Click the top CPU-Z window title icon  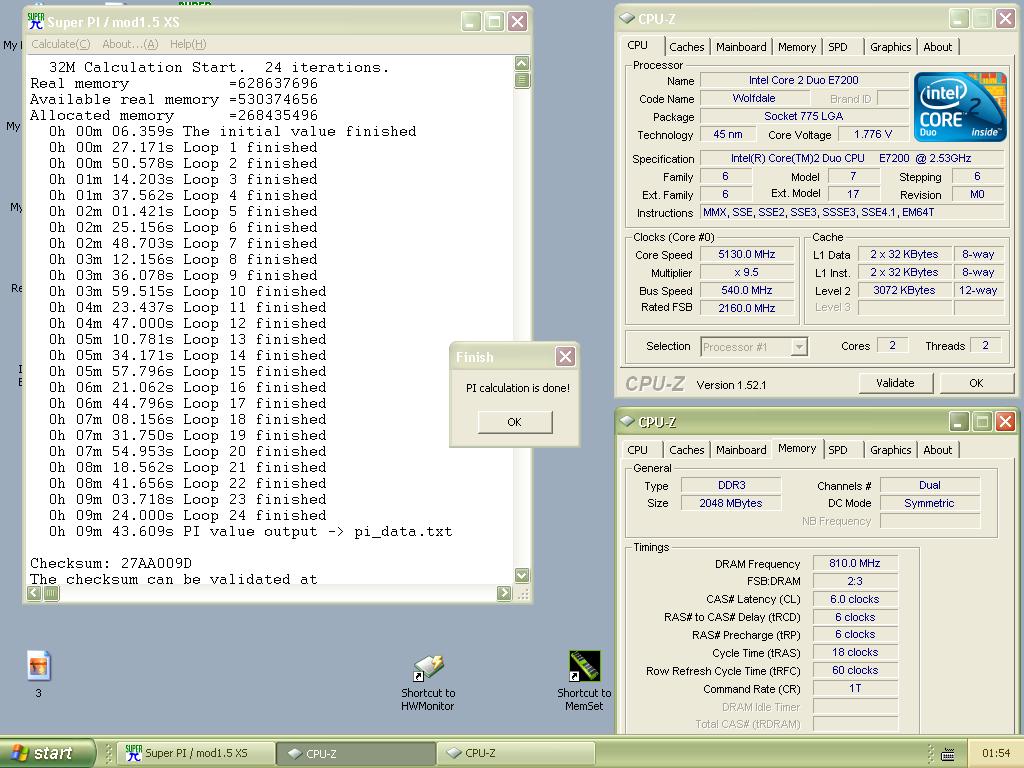(628, 18)
